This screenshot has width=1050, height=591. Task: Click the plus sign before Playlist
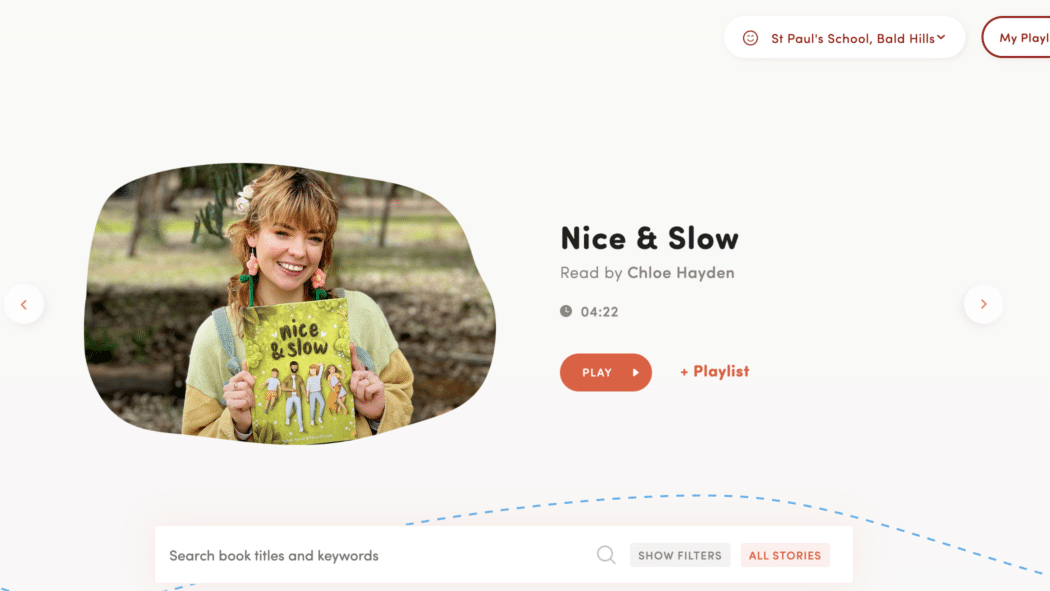[684, 372]
